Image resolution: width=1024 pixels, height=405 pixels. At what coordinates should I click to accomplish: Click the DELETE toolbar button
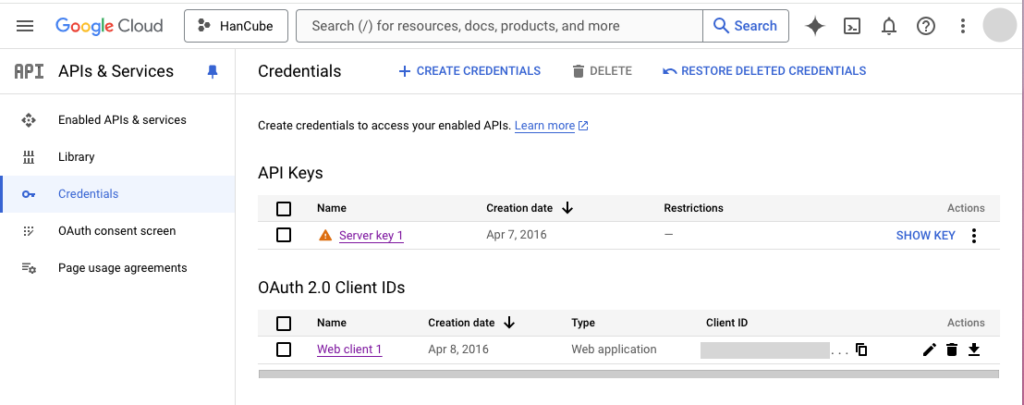(x=601, y=71)
